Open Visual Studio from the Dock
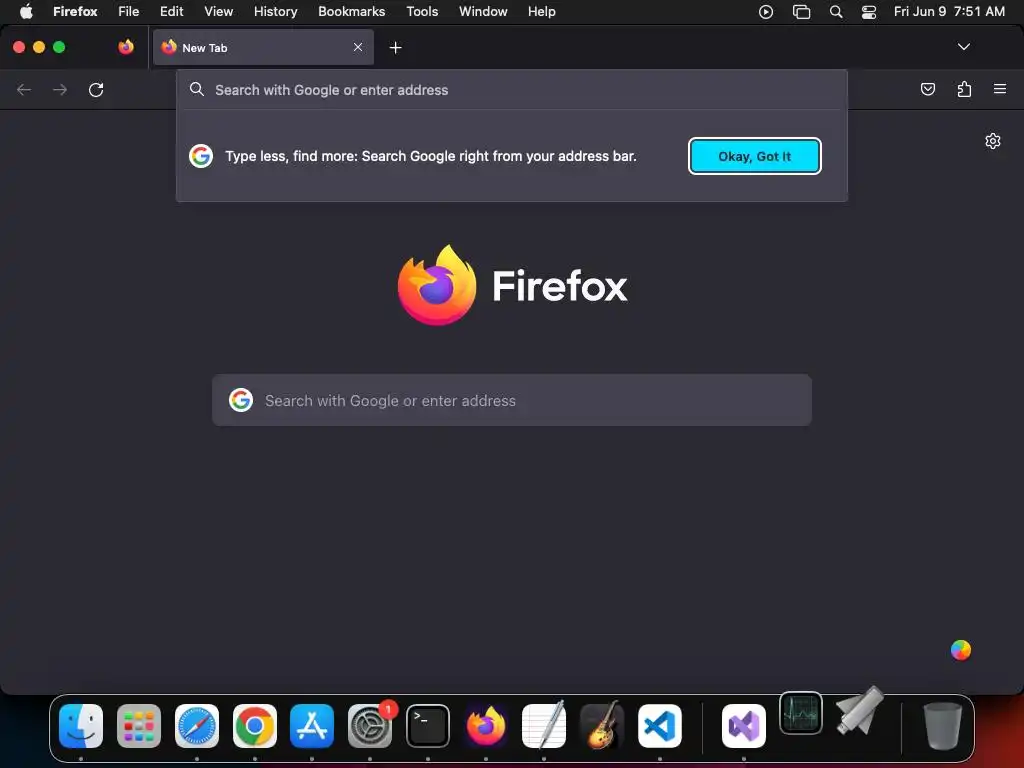 pos(744,726)
